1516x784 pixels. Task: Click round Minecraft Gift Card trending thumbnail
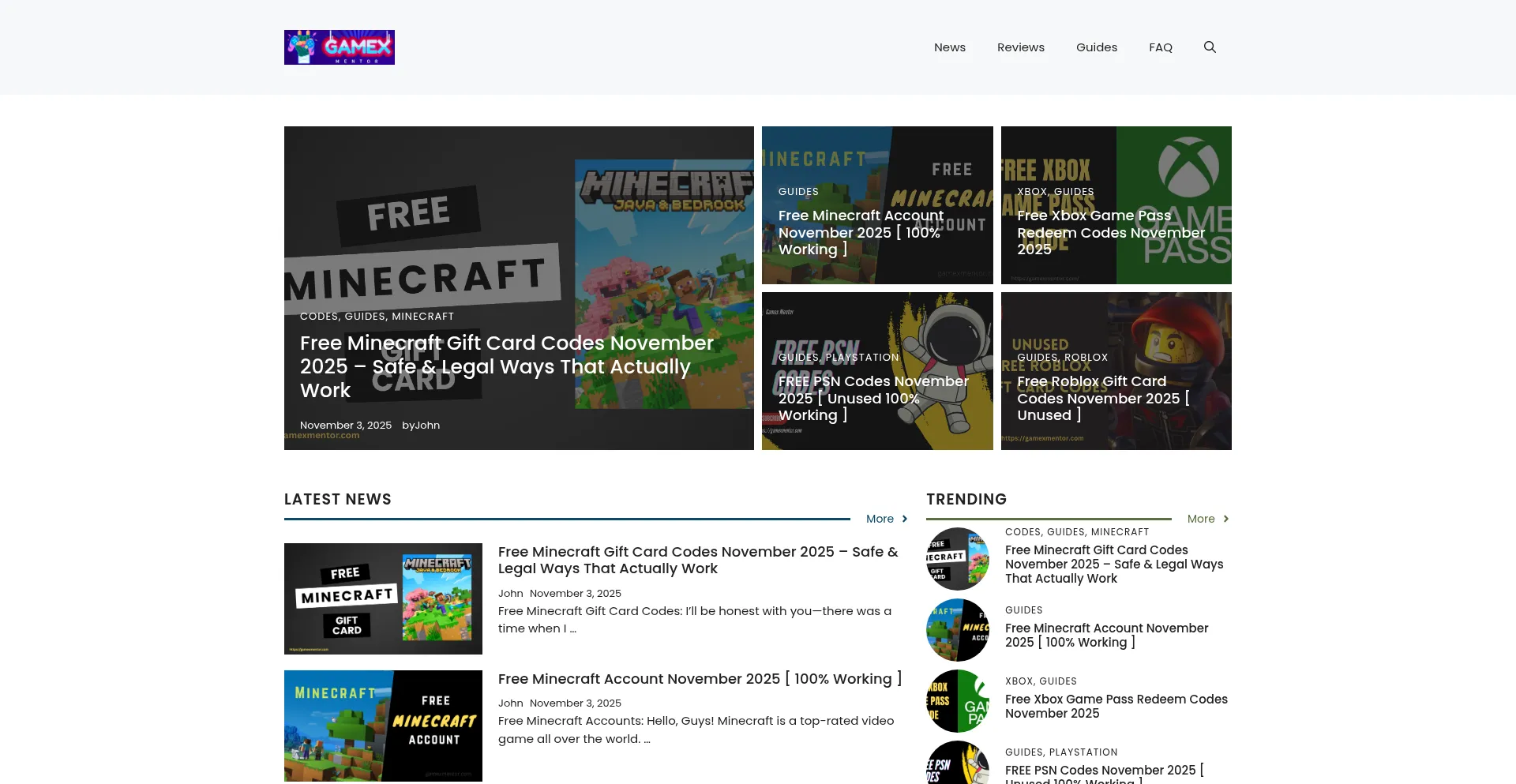pos(957,559)
